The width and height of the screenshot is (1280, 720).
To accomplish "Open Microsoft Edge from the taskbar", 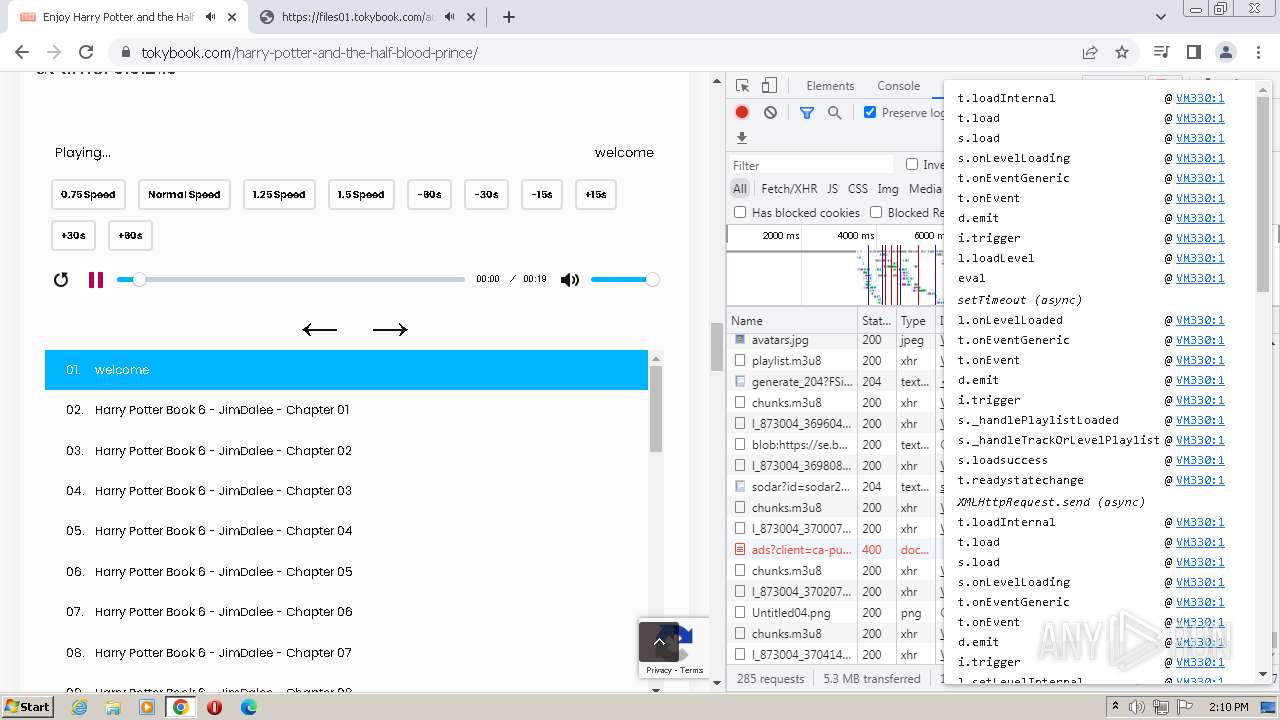I will click(x=249, y=707).
